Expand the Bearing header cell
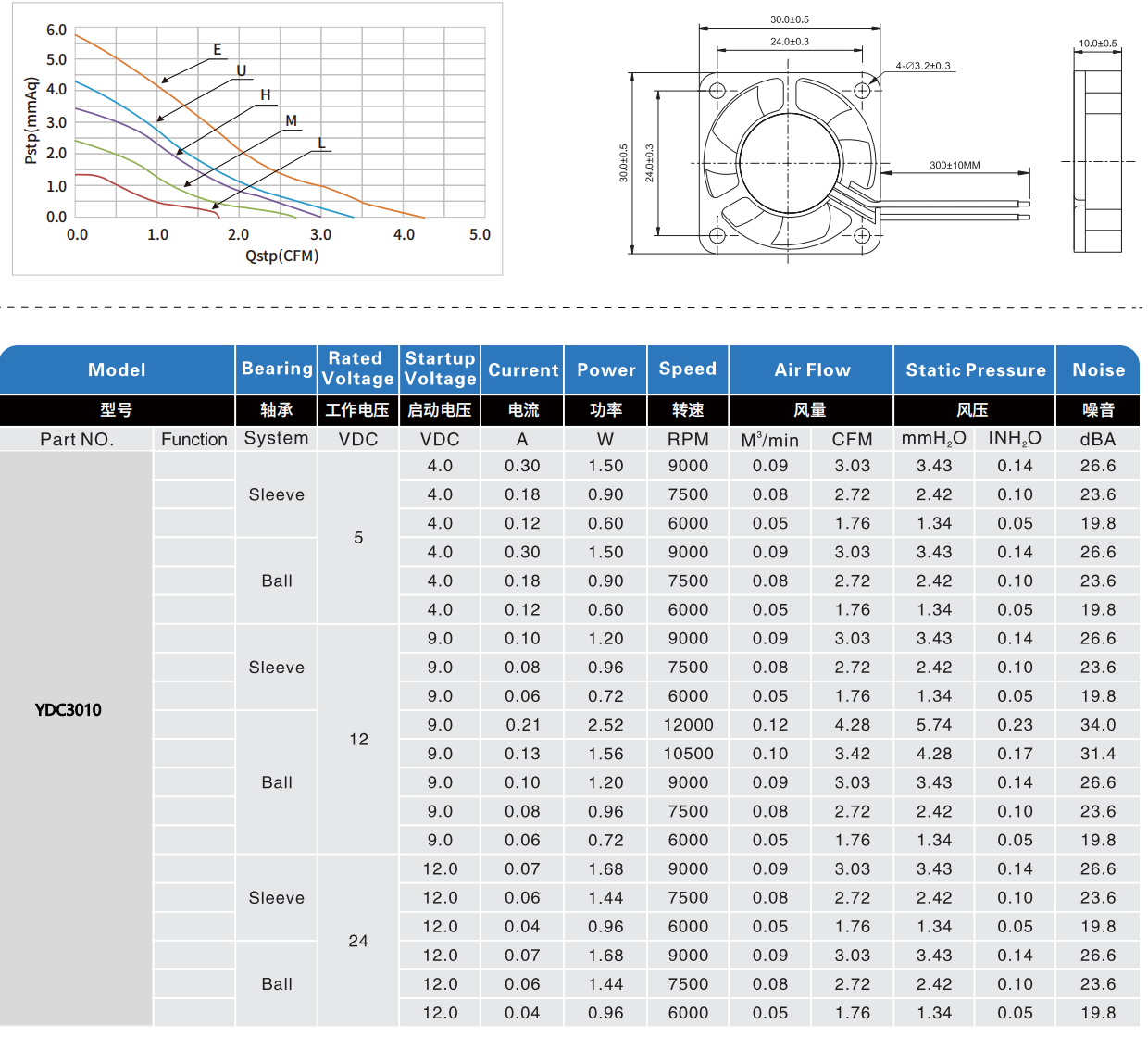The height and width of the screenshot is (1037, 1148). pos(276,369)
